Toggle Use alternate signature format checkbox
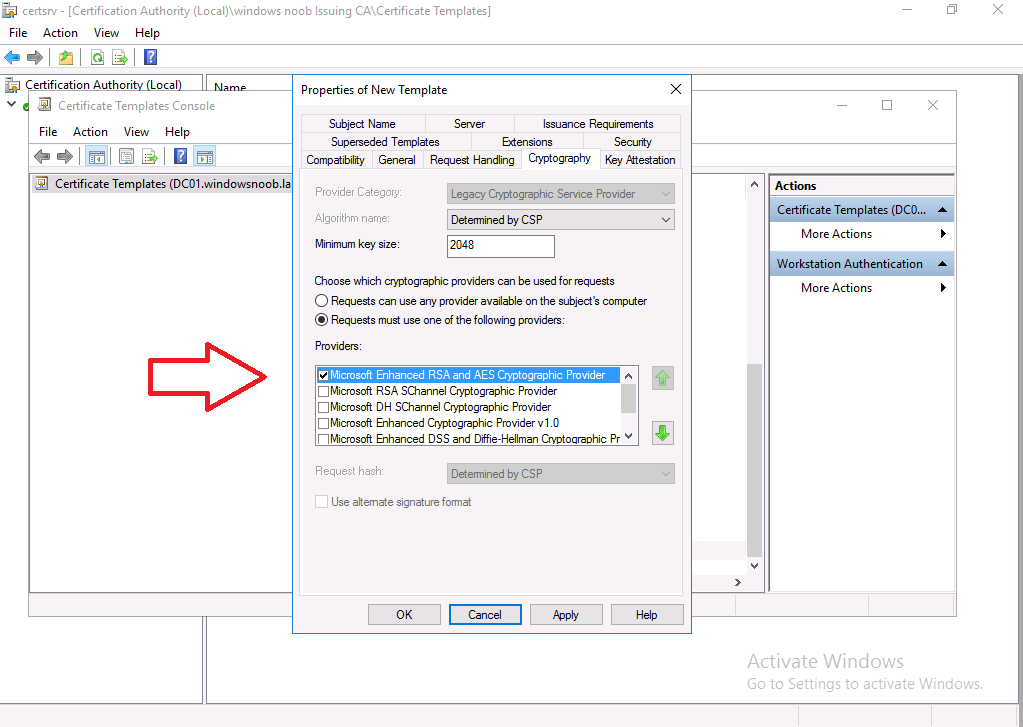1023x727 pixels. (x=321, y=502)
